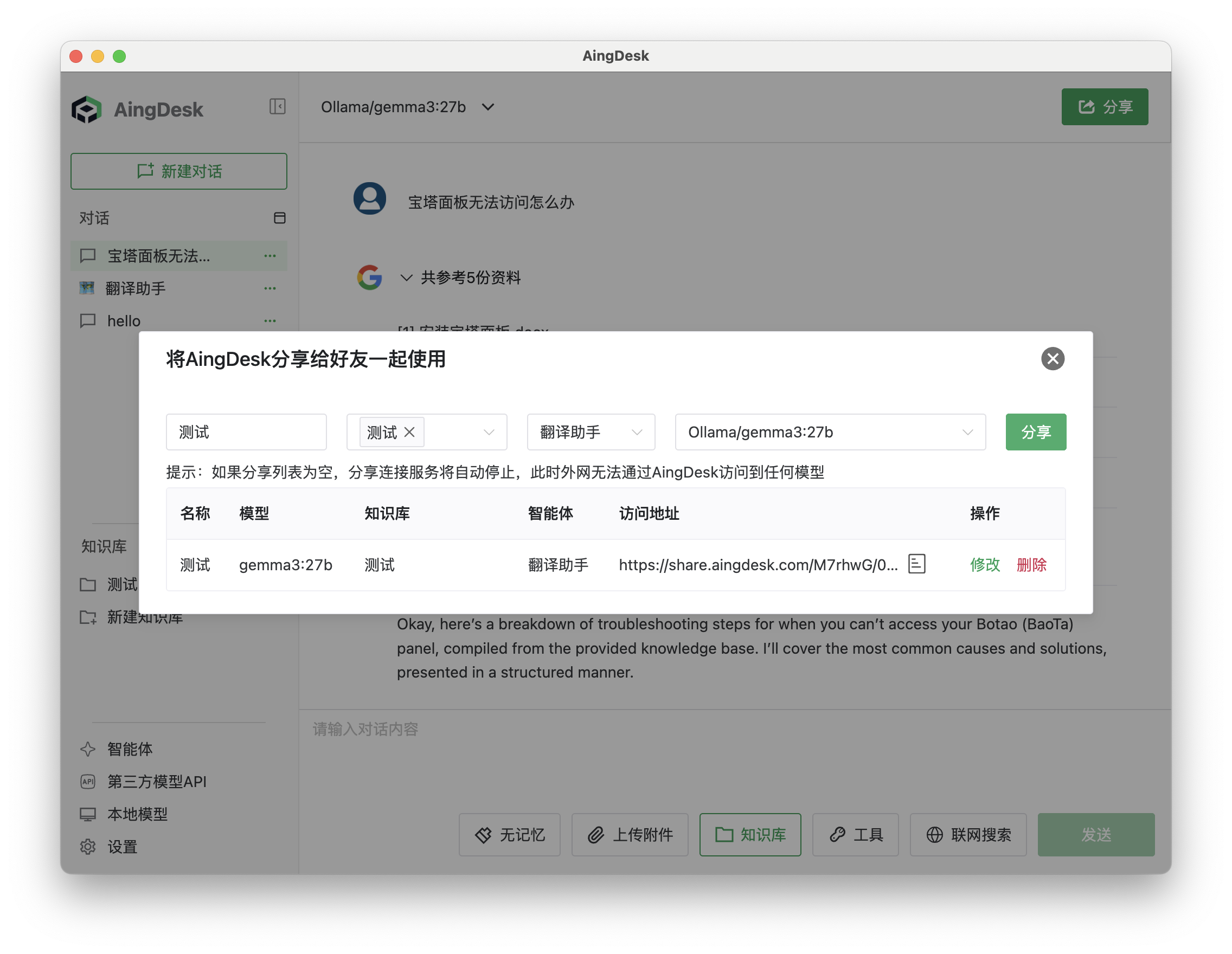Image resolution: width=1232 pixels, height=954 pixels.
Task: Enable 联网搜索 web search
Action: pos(968,835)
